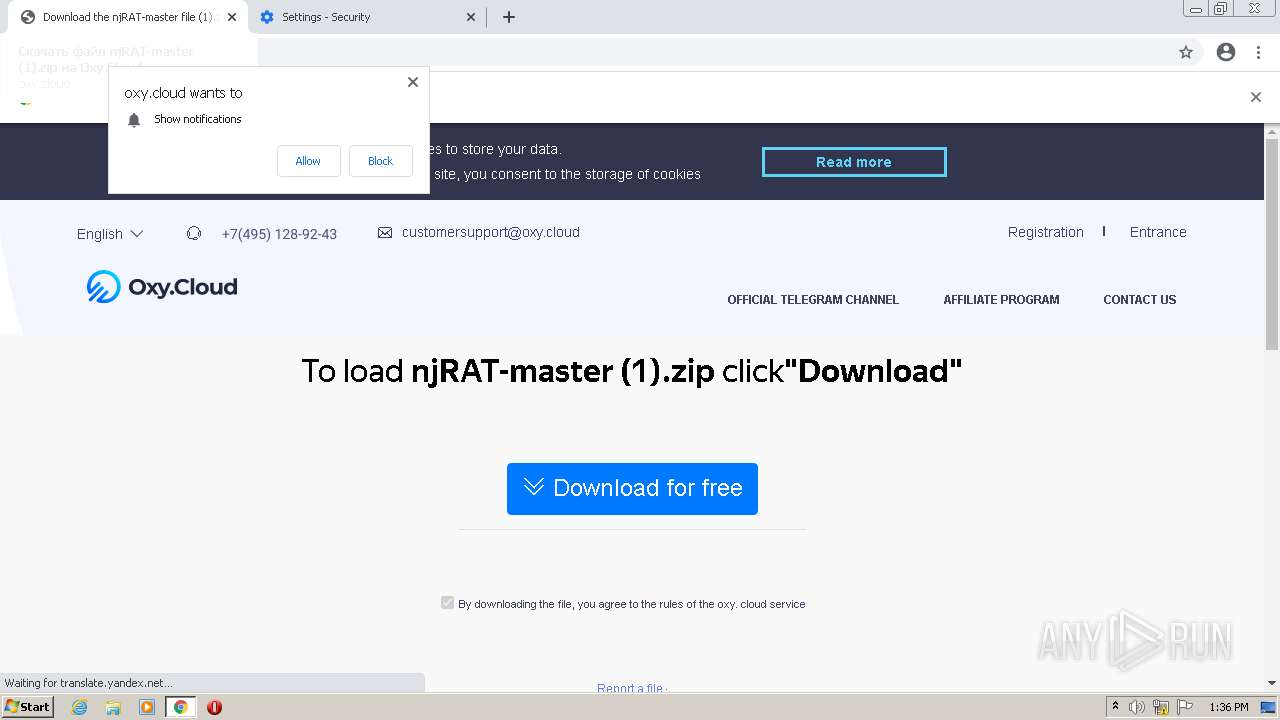Click the network tray icon
Image resolution: width=1280 pixels, height=720 pixels.
pyautogui.click(x=1161, y=707)
